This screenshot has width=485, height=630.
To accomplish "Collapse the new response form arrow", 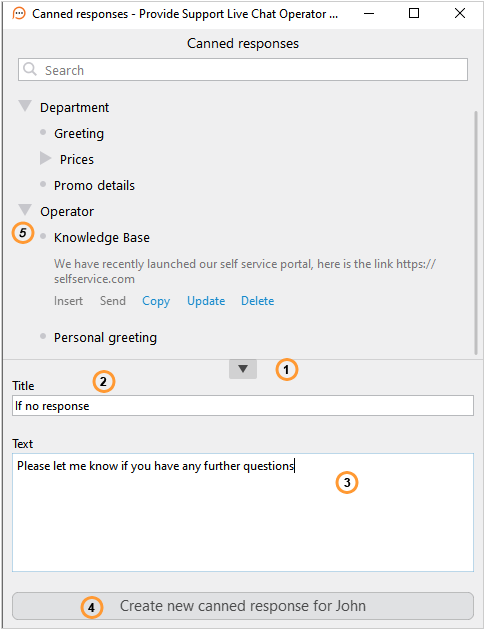I will pos(243,369).
